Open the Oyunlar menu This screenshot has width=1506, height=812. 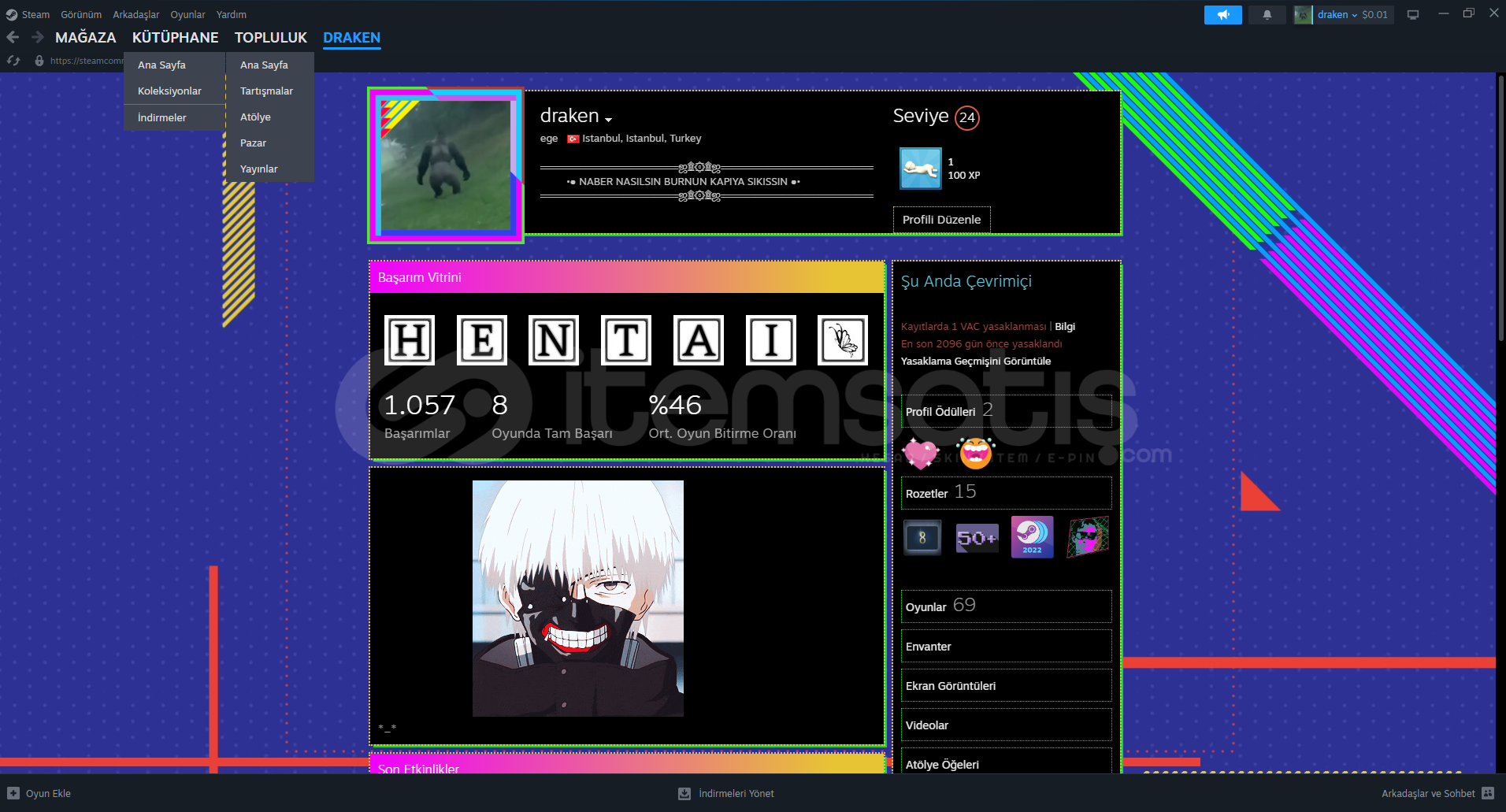click(x=187, y=14)
